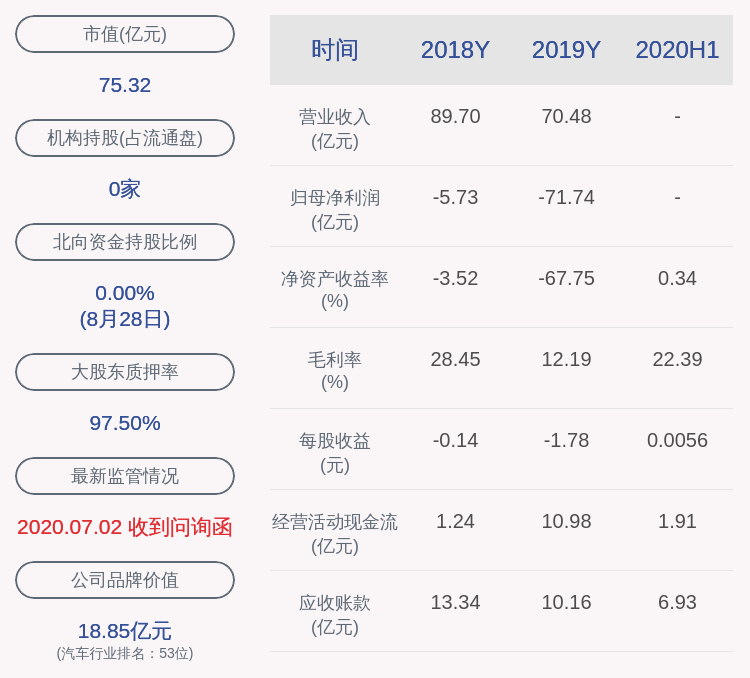
Task: Select ROE value -3.52
Action: click(x=455, y=278)
